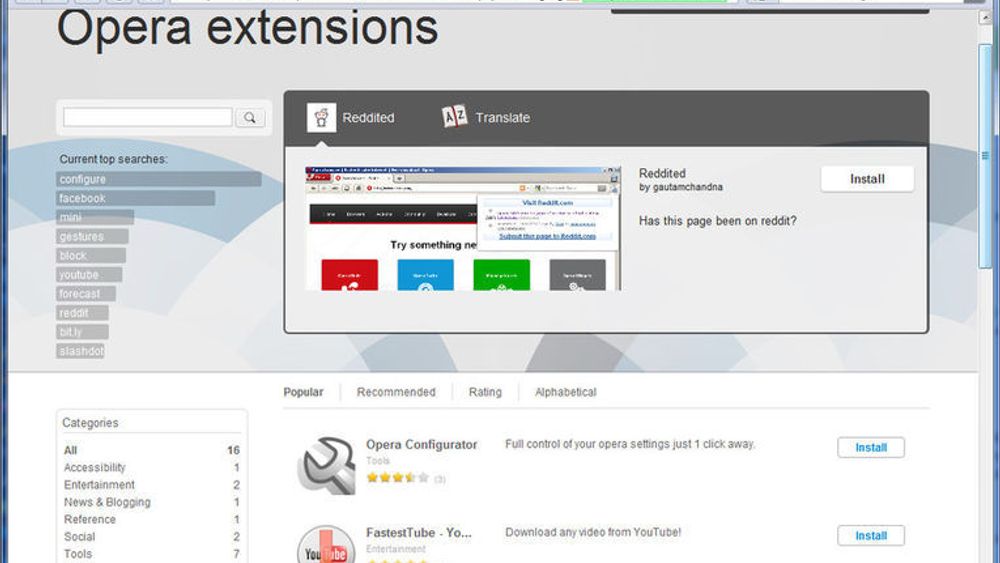Search for top term 'youtube'
Screen dimensions: 1000x563
tap(89, 275)
